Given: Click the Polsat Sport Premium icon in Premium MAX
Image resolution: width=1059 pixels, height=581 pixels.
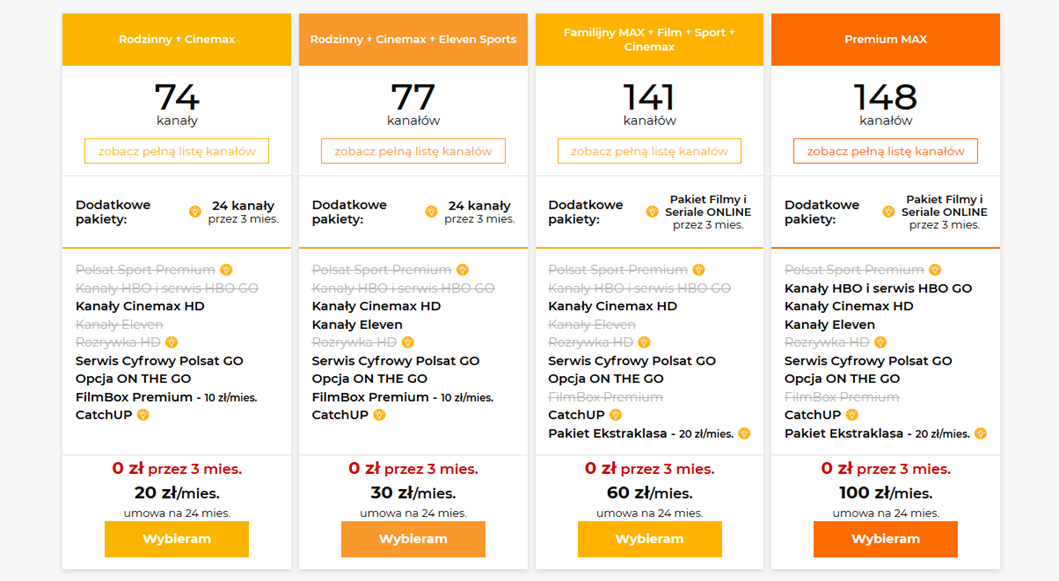Looking at the screenshot, I should click(x=936, y=270).
